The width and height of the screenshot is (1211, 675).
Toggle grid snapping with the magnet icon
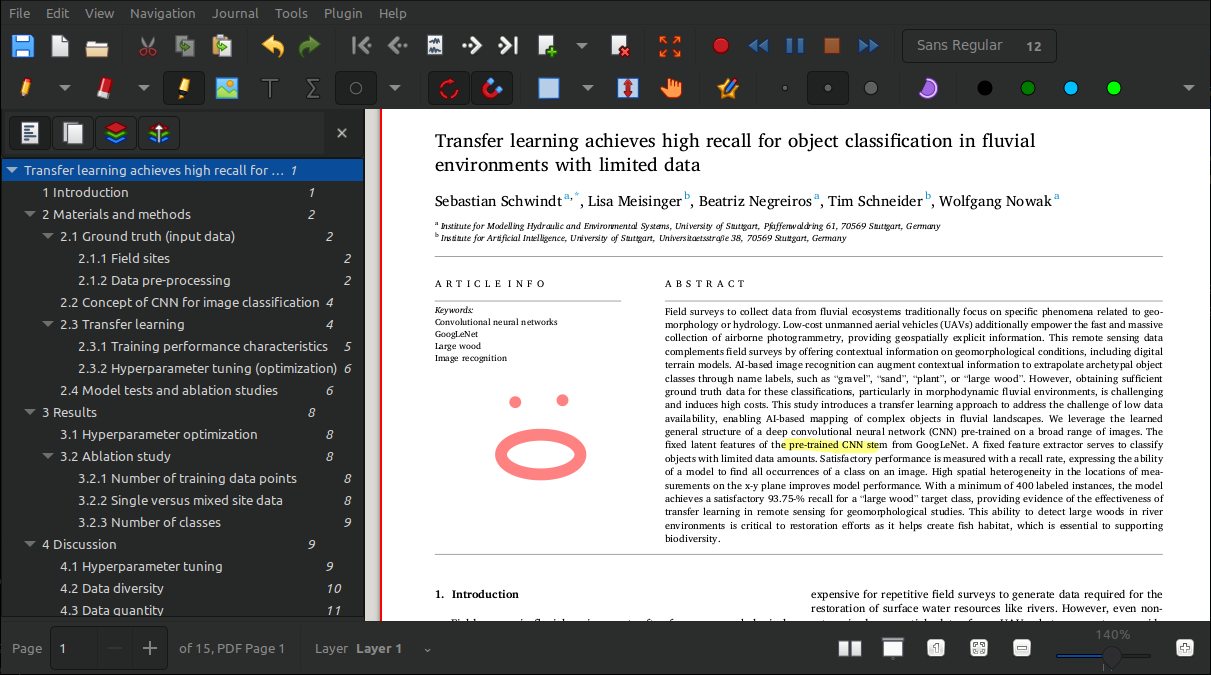492,88
